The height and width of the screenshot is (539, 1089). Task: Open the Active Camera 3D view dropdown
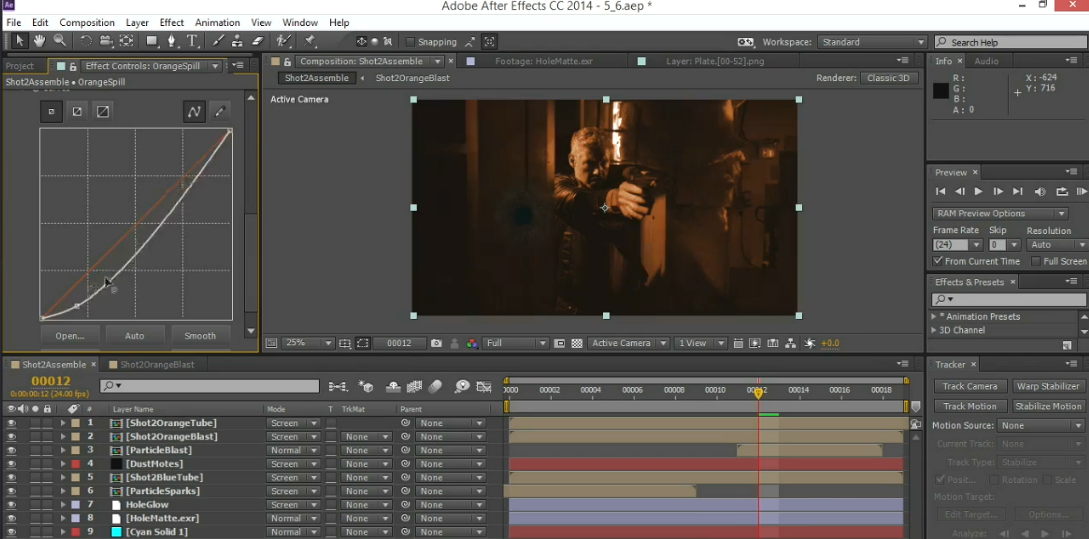629,343
